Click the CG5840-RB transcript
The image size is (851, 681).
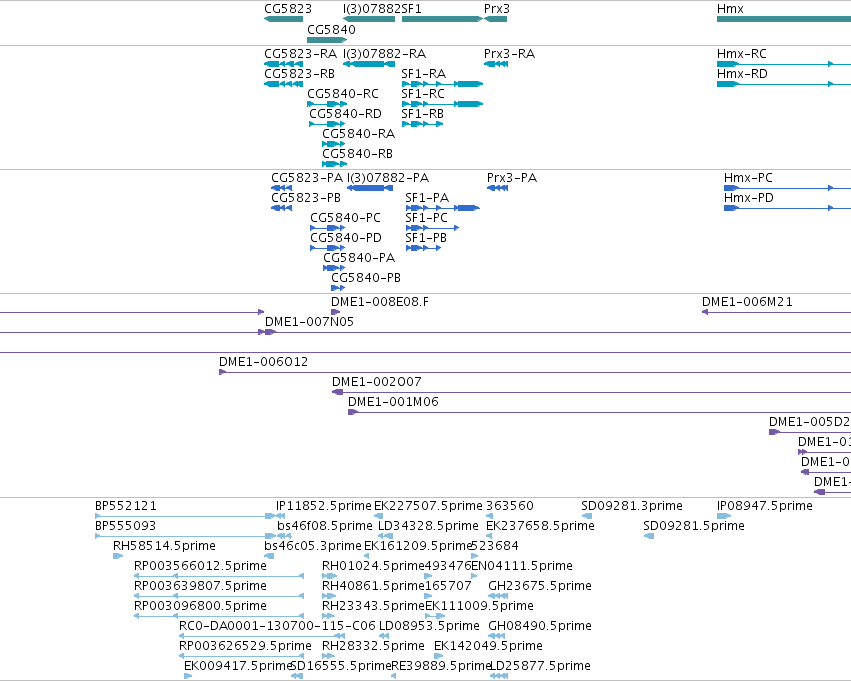pos(334,164)
